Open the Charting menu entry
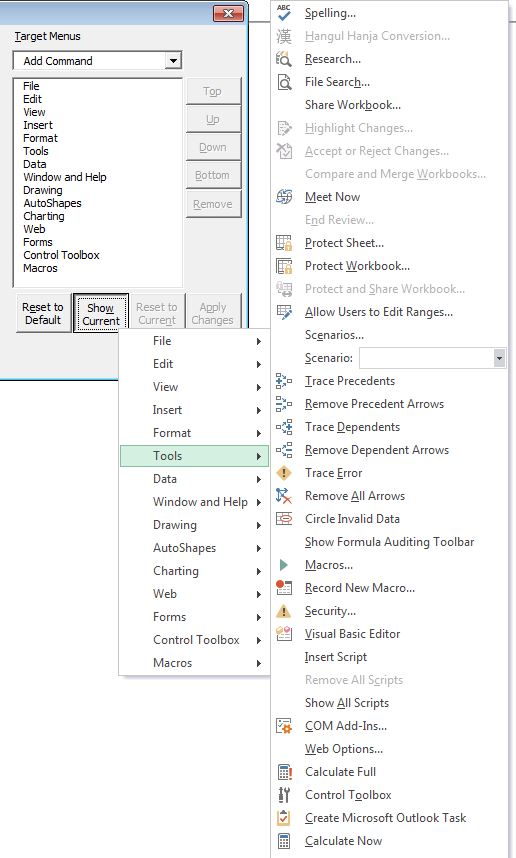The image size is (516, 858). coord(194,571)
